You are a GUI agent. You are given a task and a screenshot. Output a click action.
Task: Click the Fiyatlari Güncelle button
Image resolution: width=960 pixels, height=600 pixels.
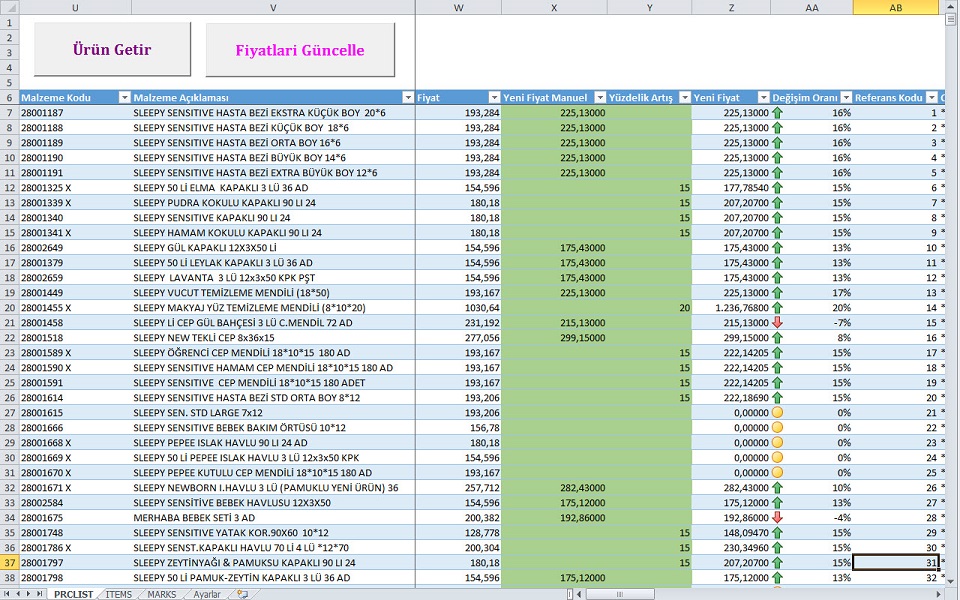pyautogui.click(x=300, y=50)
